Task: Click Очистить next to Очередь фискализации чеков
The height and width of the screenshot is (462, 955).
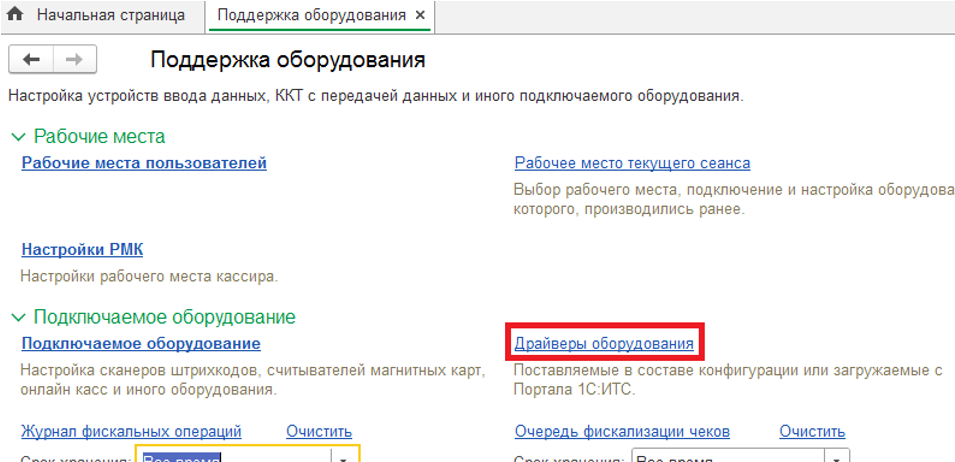Action: [812, 432]
